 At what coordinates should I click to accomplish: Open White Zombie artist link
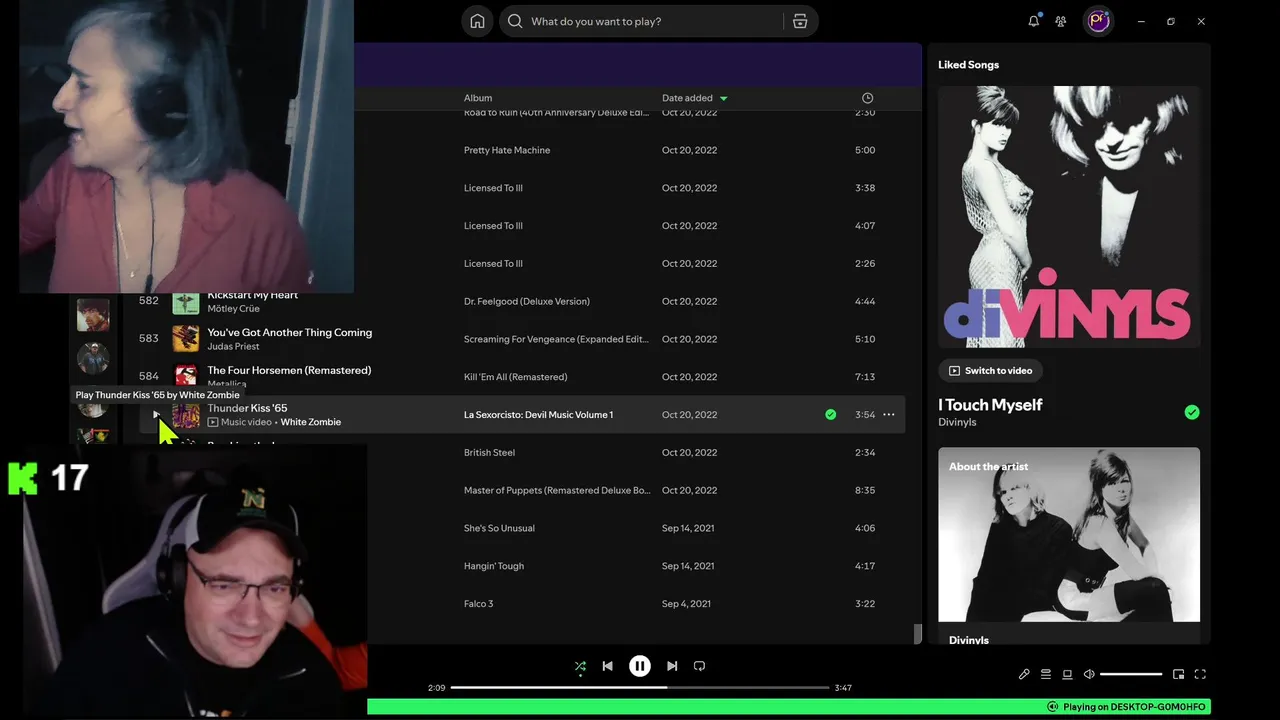tap(310, 422)
